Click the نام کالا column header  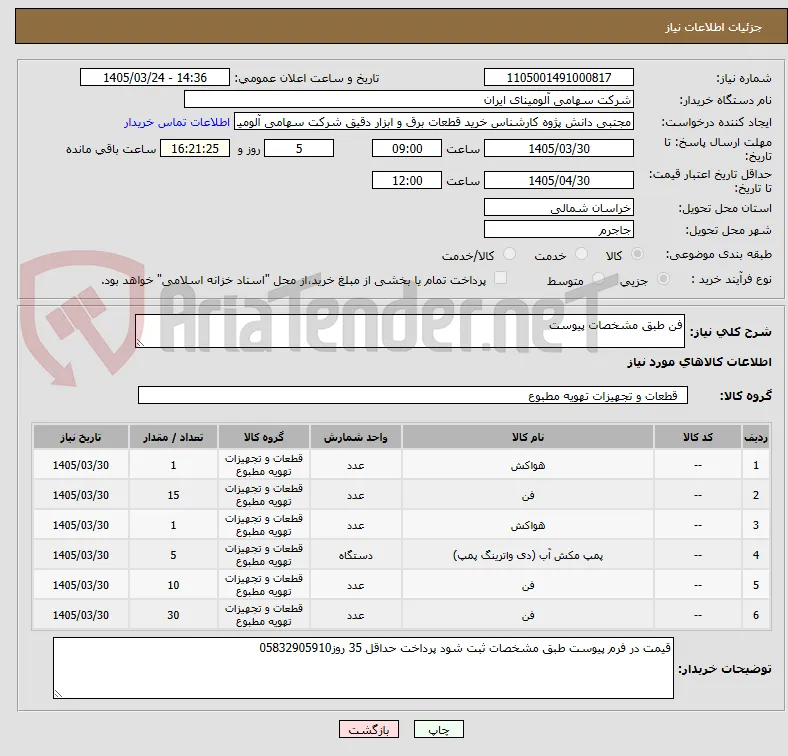pyautogui.click(x=528, y=437)
